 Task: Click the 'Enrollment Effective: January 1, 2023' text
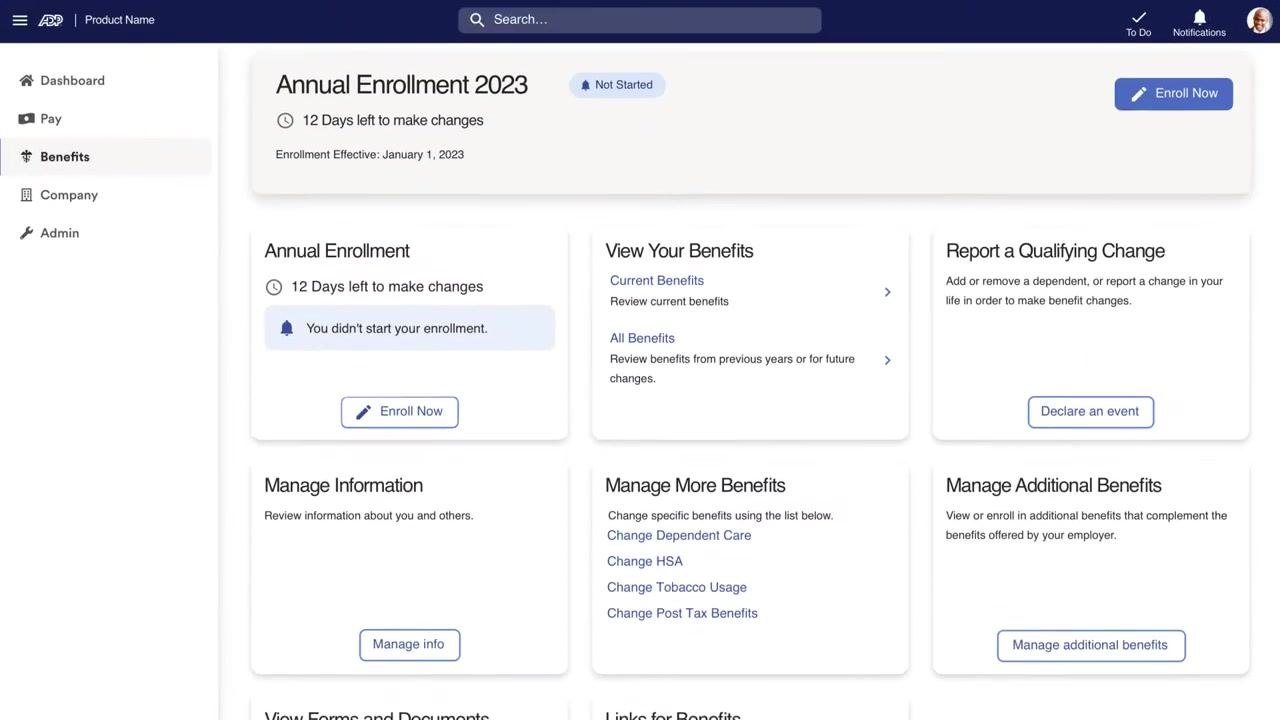[x=370, y=155]
